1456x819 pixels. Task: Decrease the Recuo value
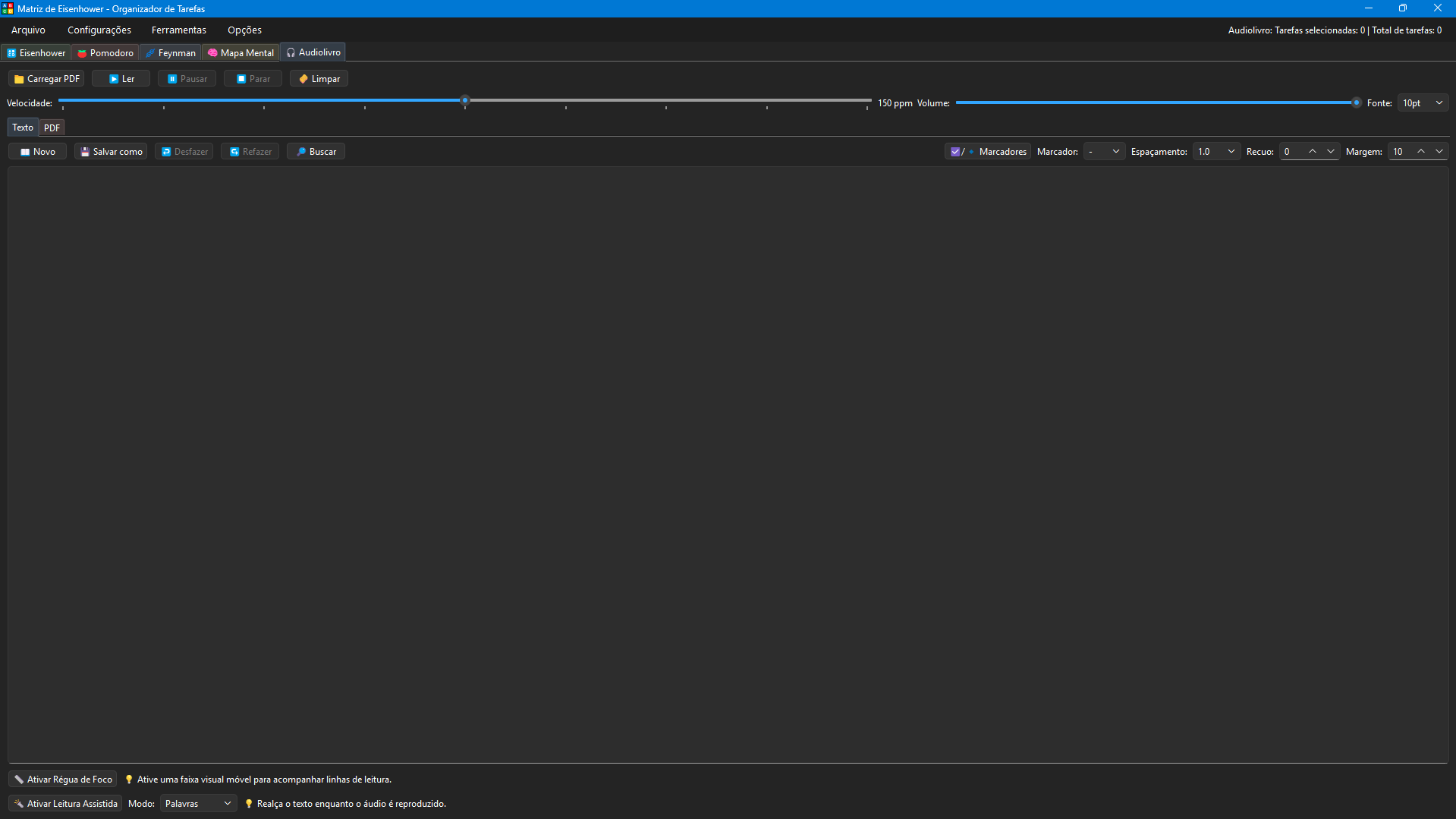click(1331, 152)
